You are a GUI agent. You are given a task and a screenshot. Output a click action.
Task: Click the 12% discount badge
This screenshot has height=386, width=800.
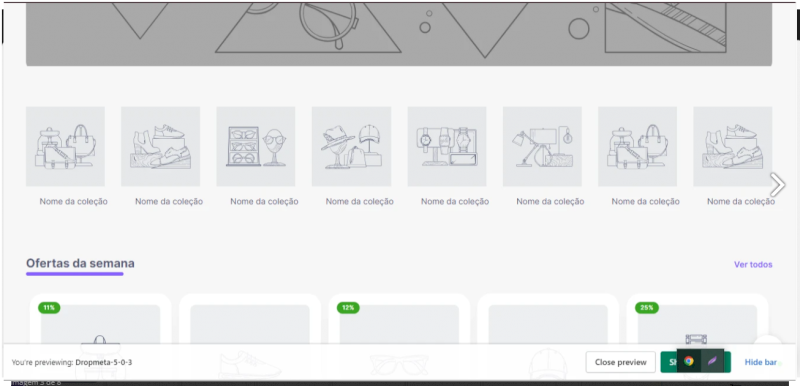(x=348, y=307)
